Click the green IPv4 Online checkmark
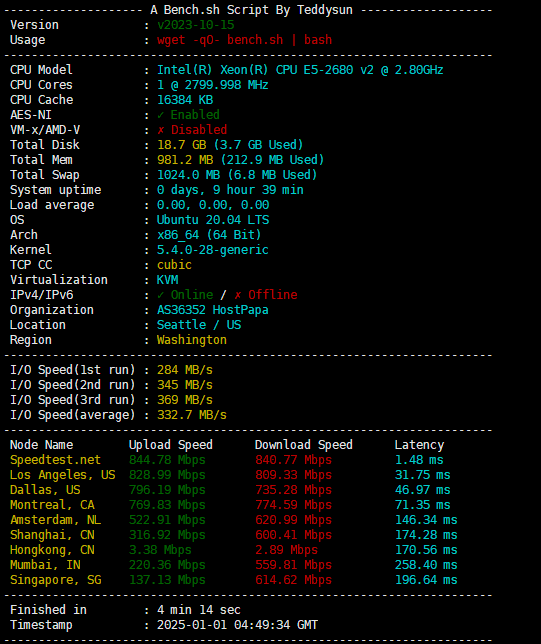The width and height of the screenshot is (541, 644). 161,295
